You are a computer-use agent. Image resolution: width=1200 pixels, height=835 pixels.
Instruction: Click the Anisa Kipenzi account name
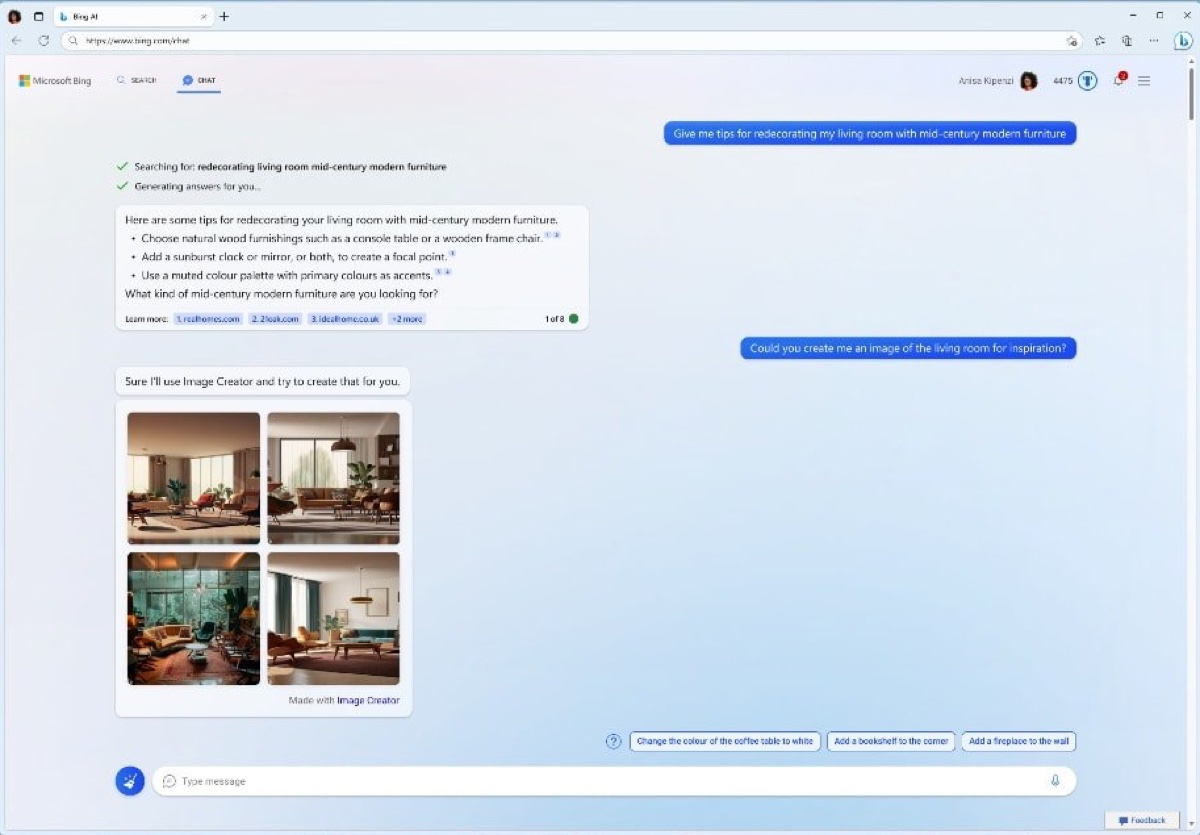click(x=985, y=81)
